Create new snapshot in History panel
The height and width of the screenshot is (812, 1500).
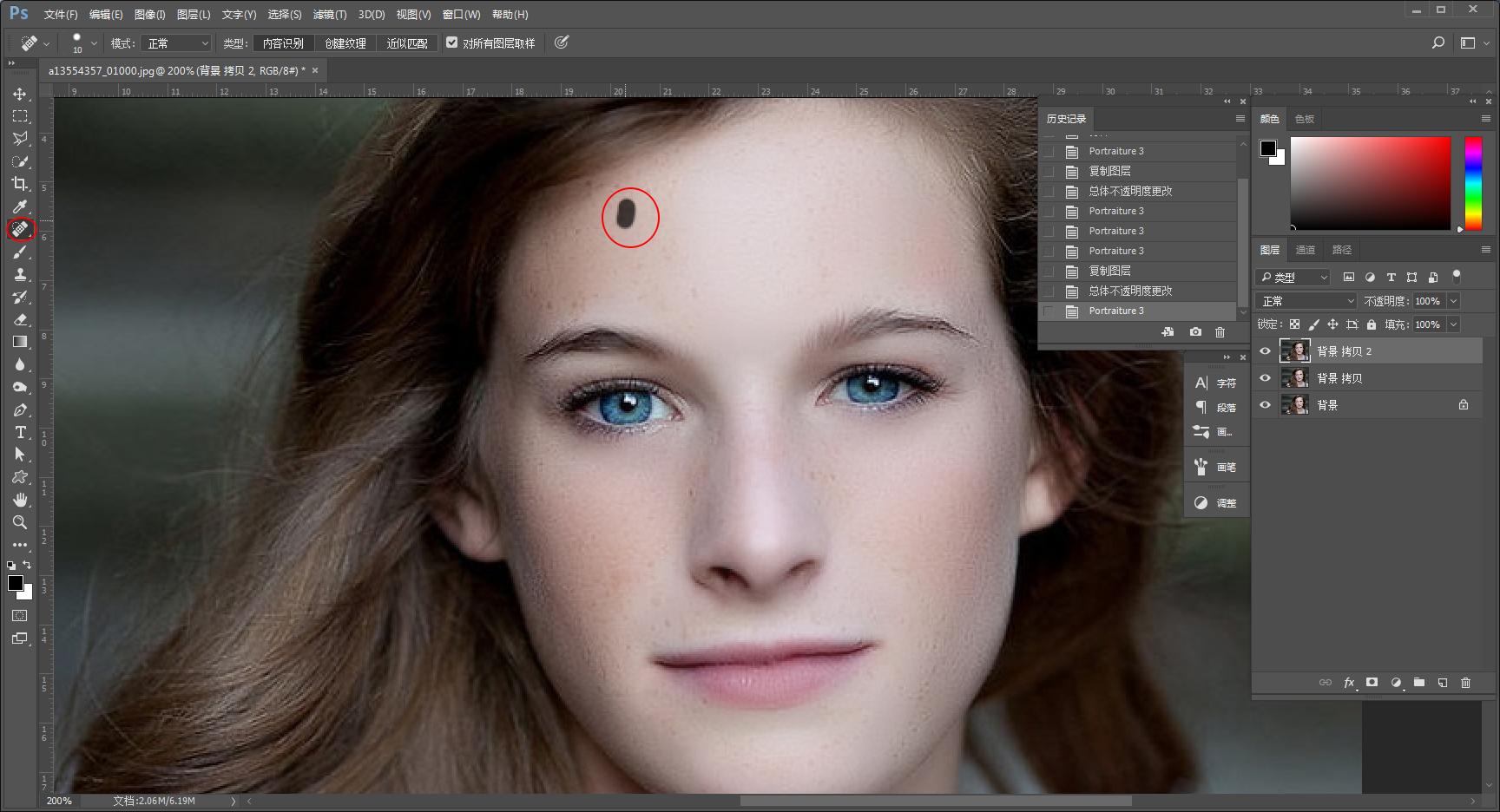coord(1195,332)
